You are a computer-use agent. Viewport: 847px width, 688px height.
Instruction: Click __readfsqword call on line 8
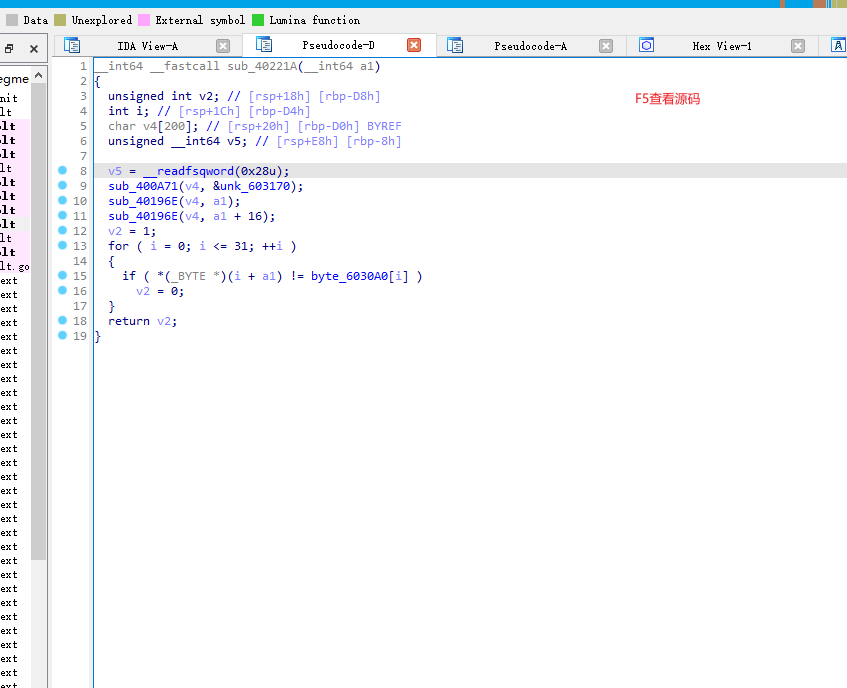(189, 171)
